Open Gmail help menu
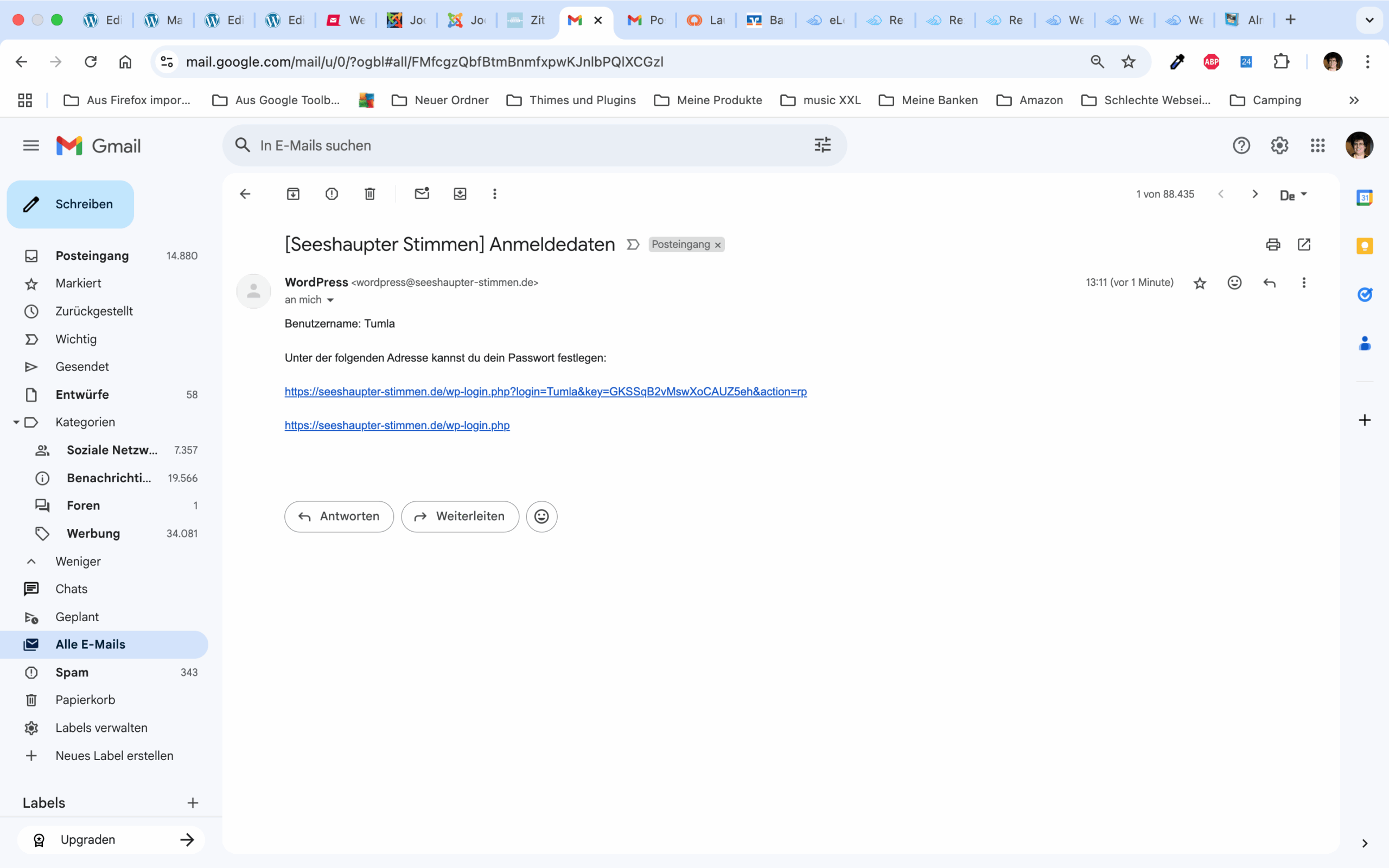Screen dimensions: 1389x868 [1241, 145]
